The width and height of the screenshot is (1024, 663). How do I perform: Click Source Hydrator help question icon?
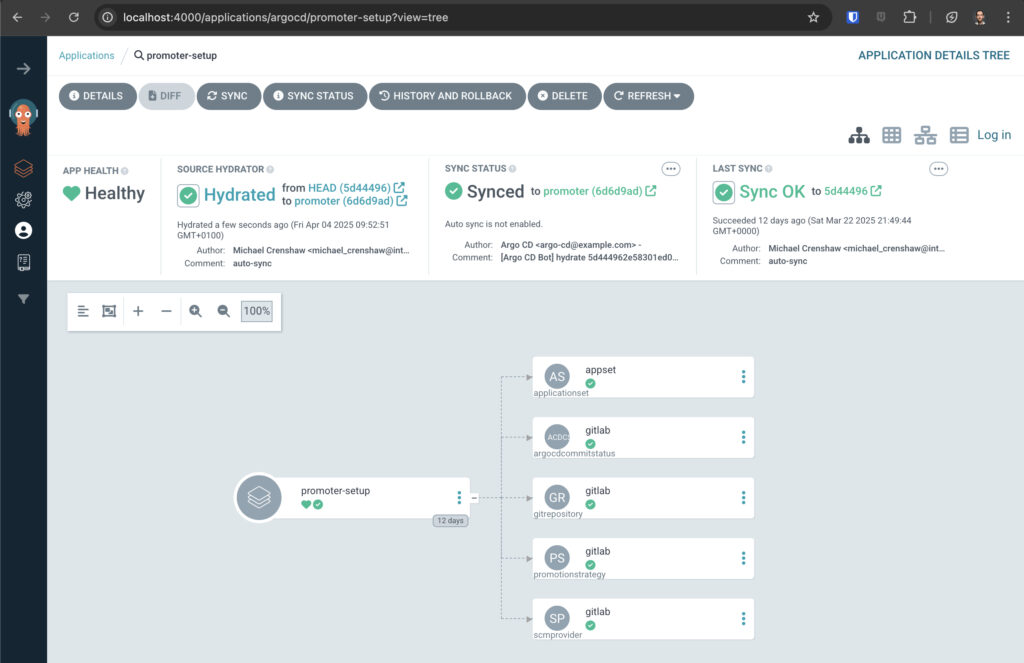270,169
